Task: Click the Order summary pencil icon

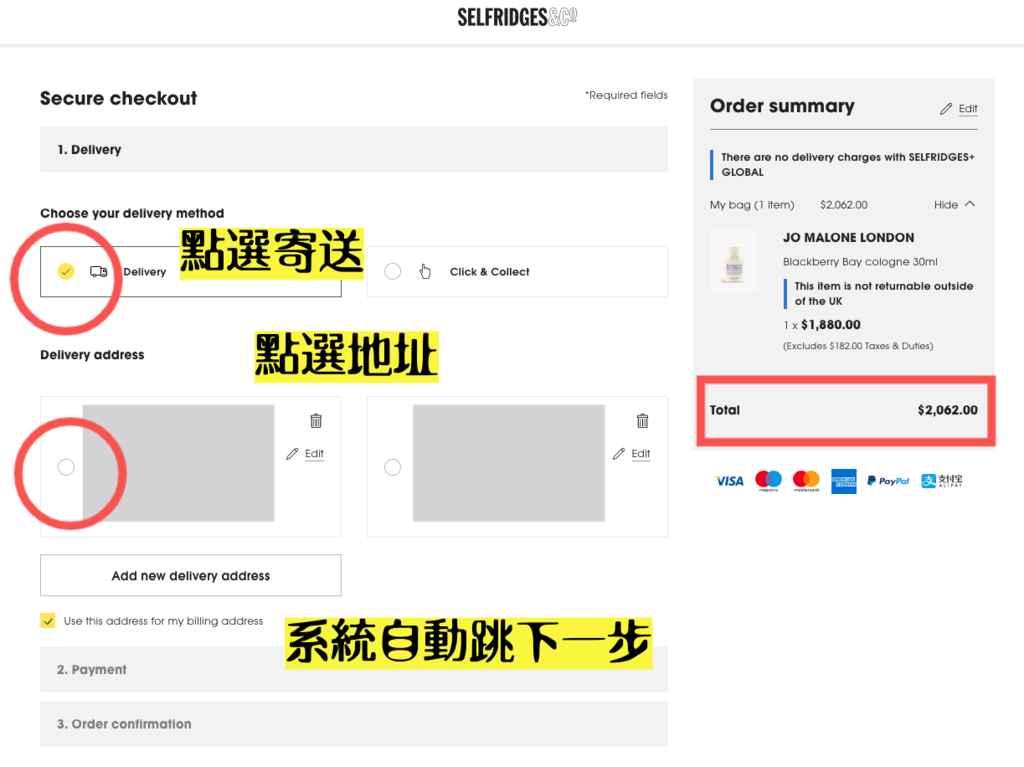Action: (946, 108)
